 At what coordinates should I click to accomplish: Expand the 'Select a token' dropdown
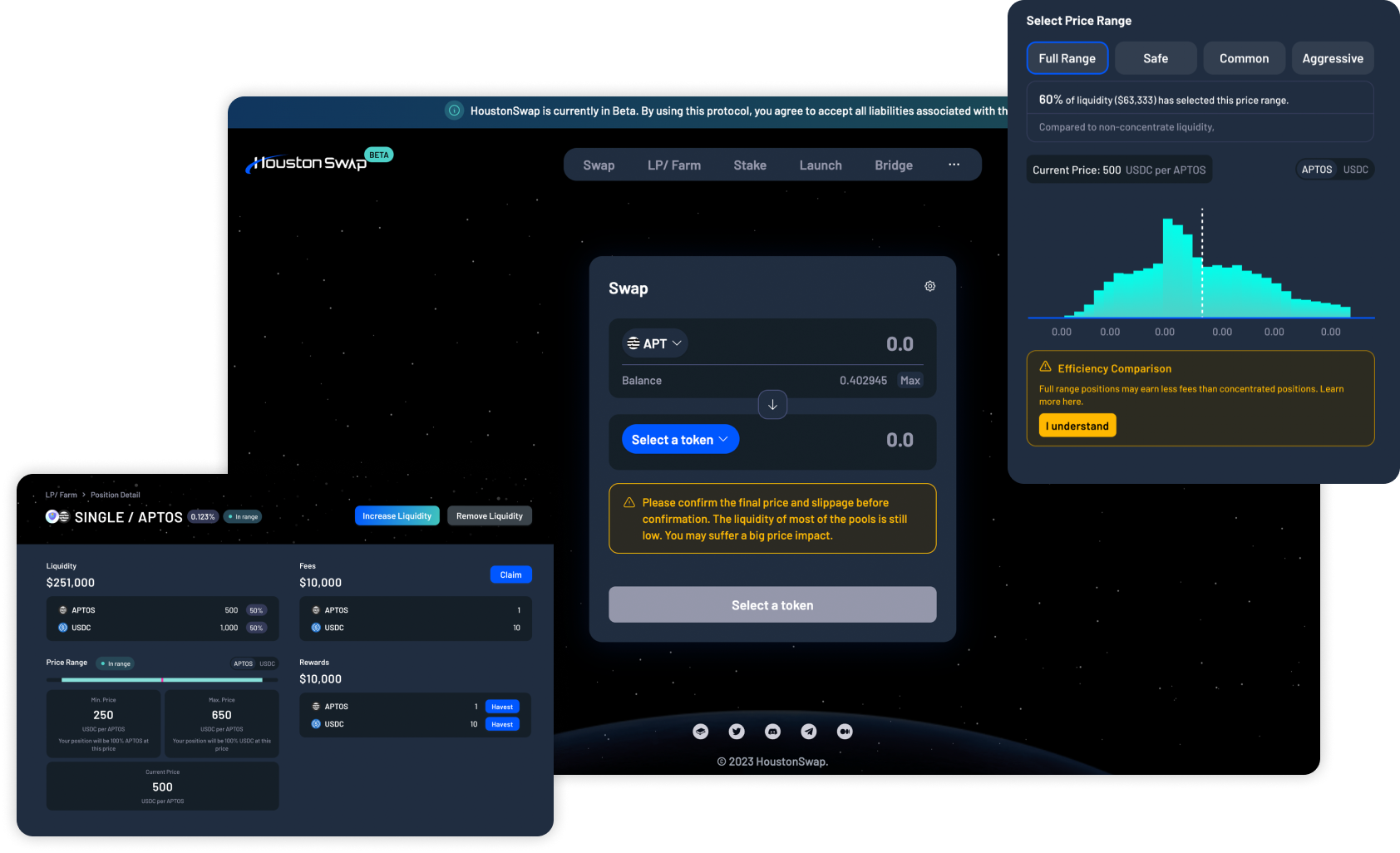(x=680, y=440)
